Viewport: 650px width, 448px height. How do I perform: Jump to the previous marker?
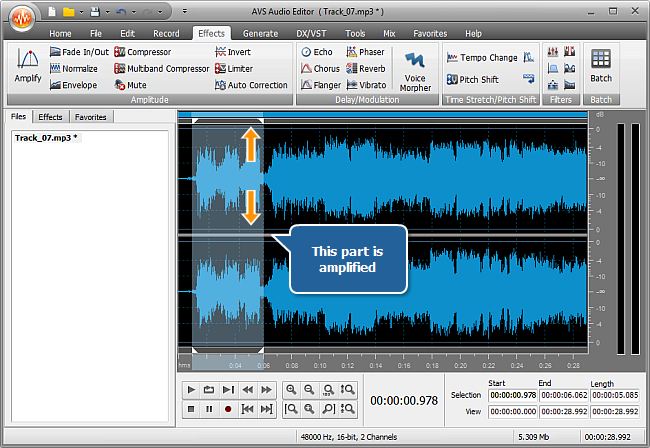pyautogui.click(x=247, y=409)
